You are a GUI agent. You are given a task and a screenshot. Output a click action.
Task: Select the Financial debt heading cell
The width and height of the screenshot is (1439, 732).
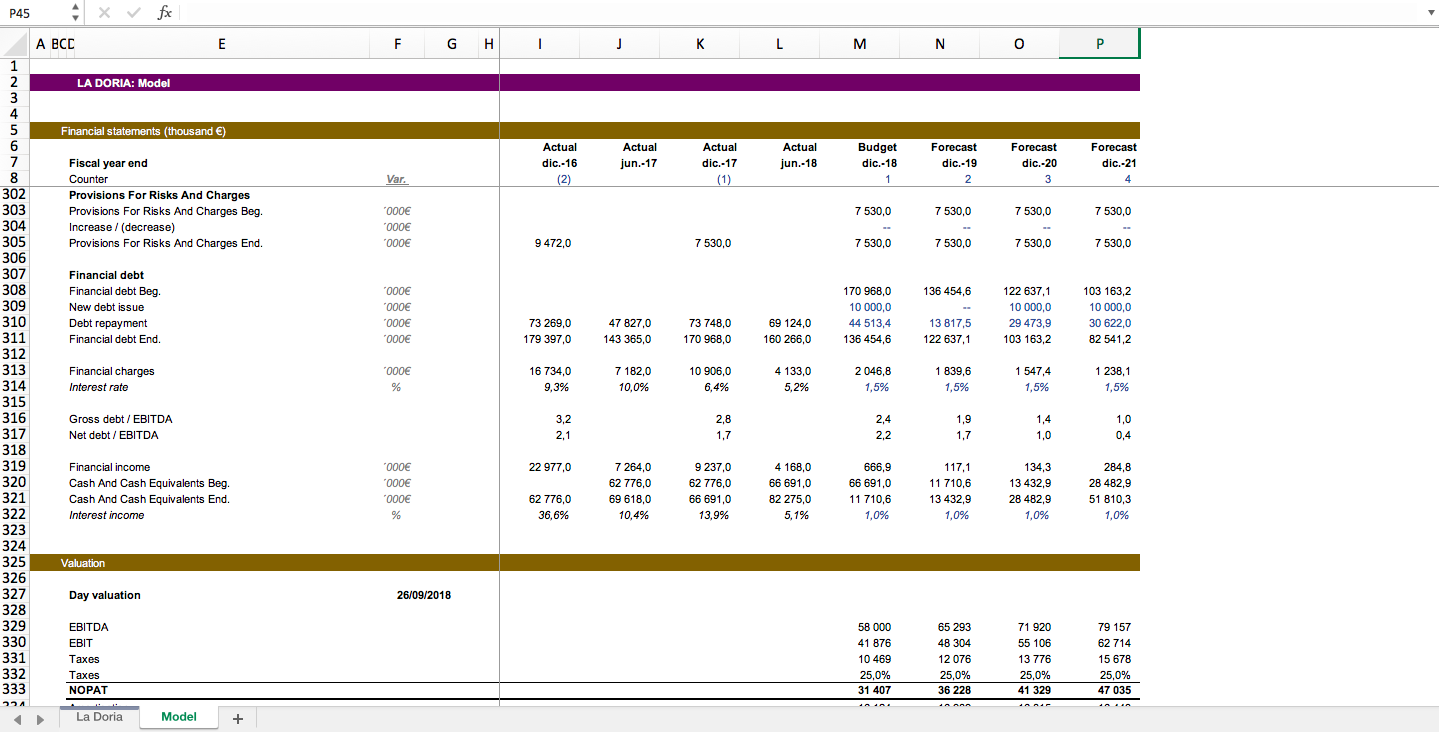point(106,275)
